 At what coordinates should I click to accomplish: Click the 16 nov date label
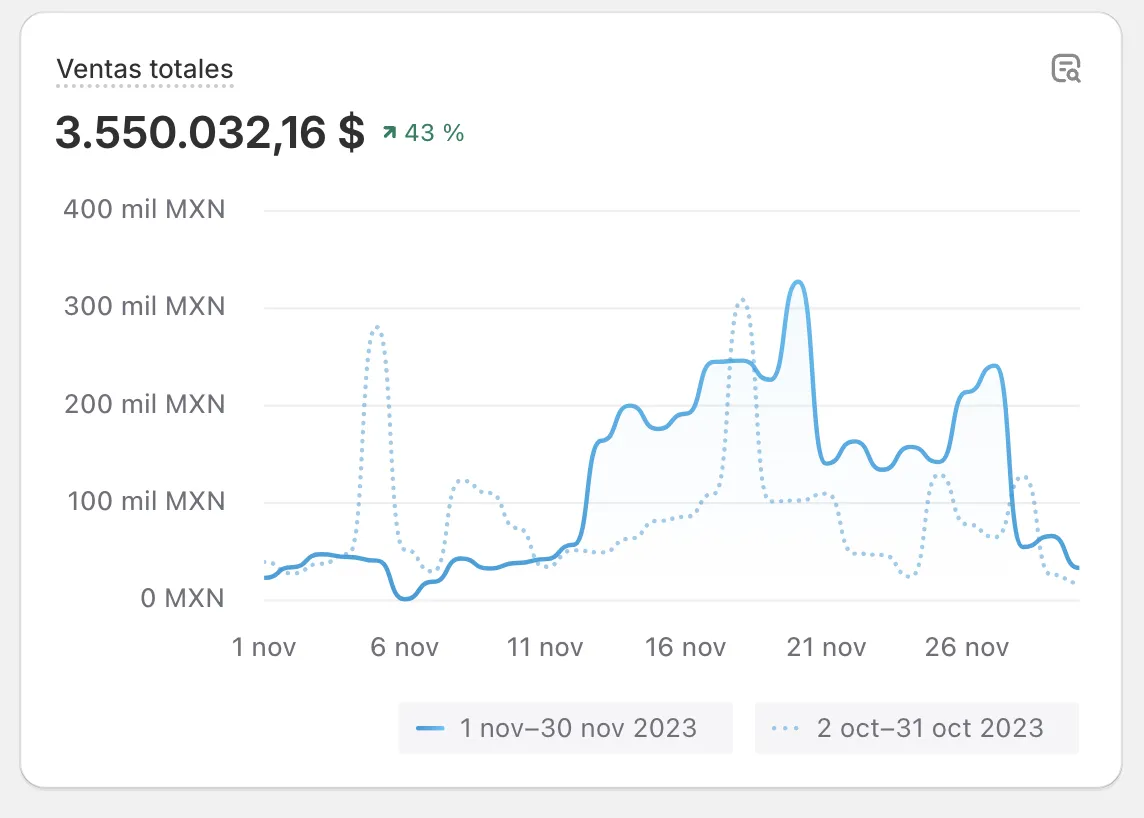[686, 647]
